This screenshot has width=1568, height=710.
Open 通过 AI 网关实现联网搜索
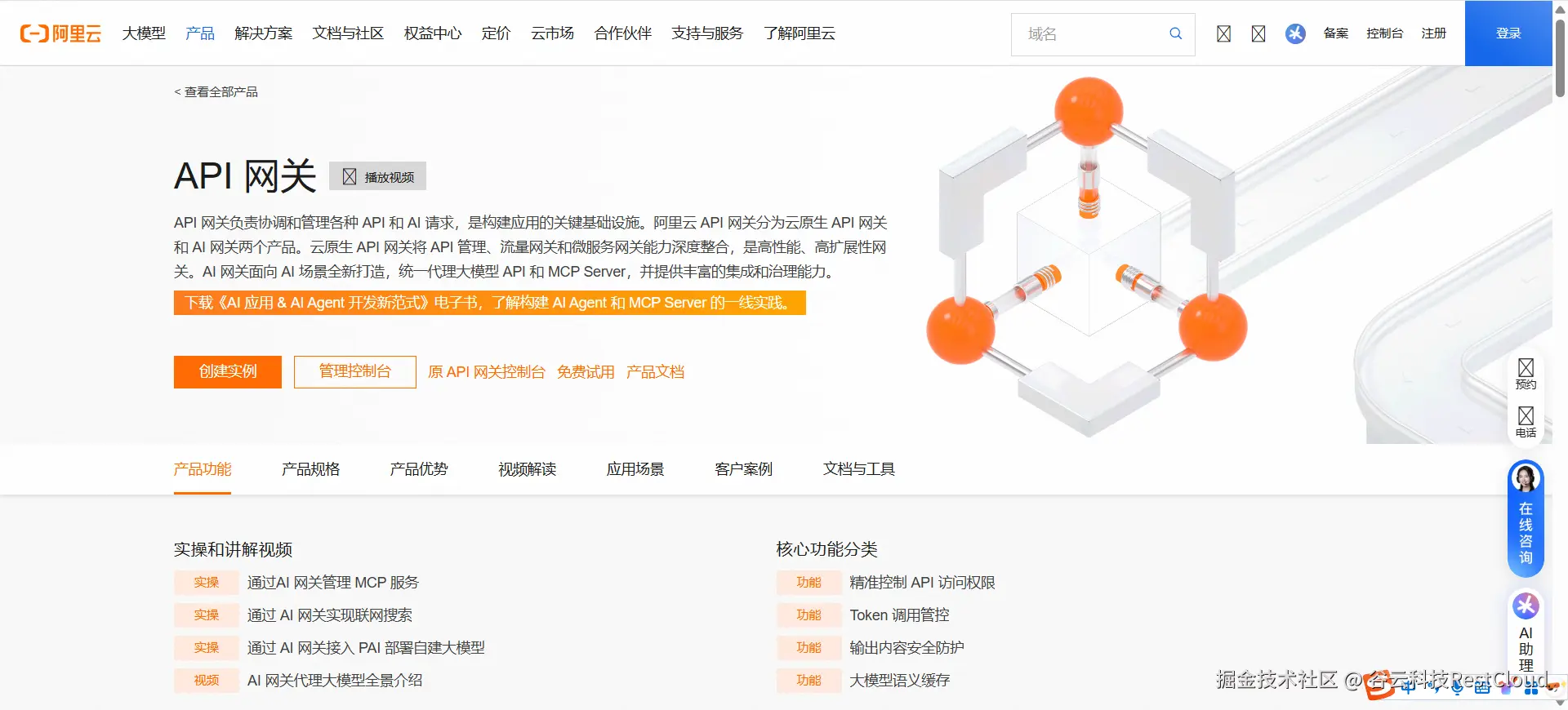coord(330,615)
